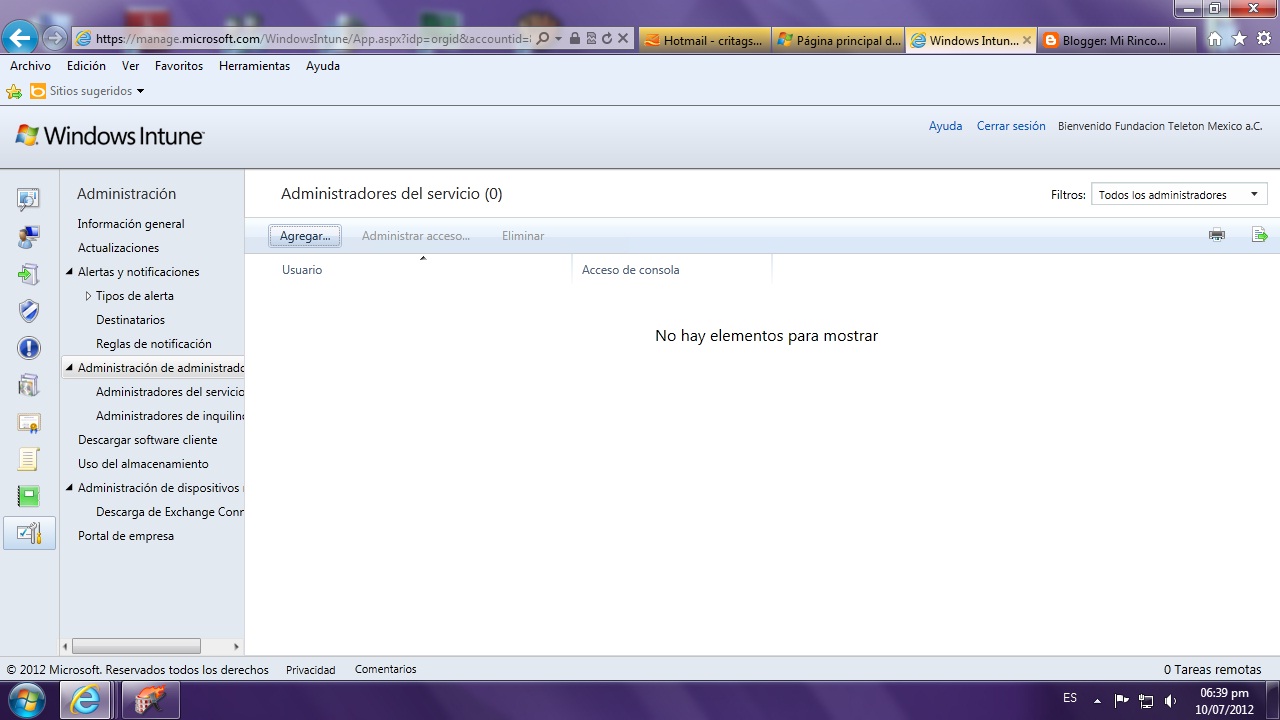Open the Archivo menu

pyautogui.click(x=30, y=66)
